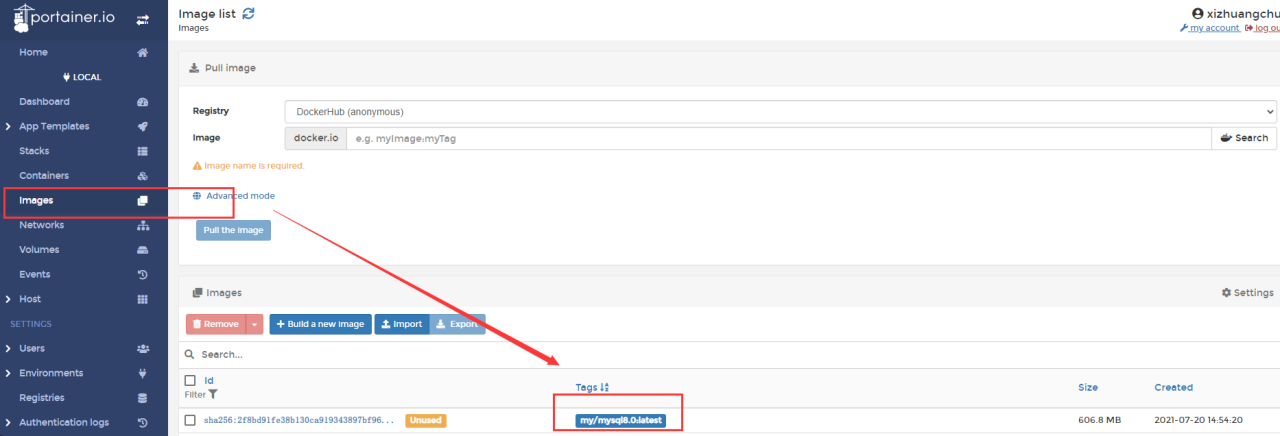Focus the image name input field
1280x436 pixels.
778,138
